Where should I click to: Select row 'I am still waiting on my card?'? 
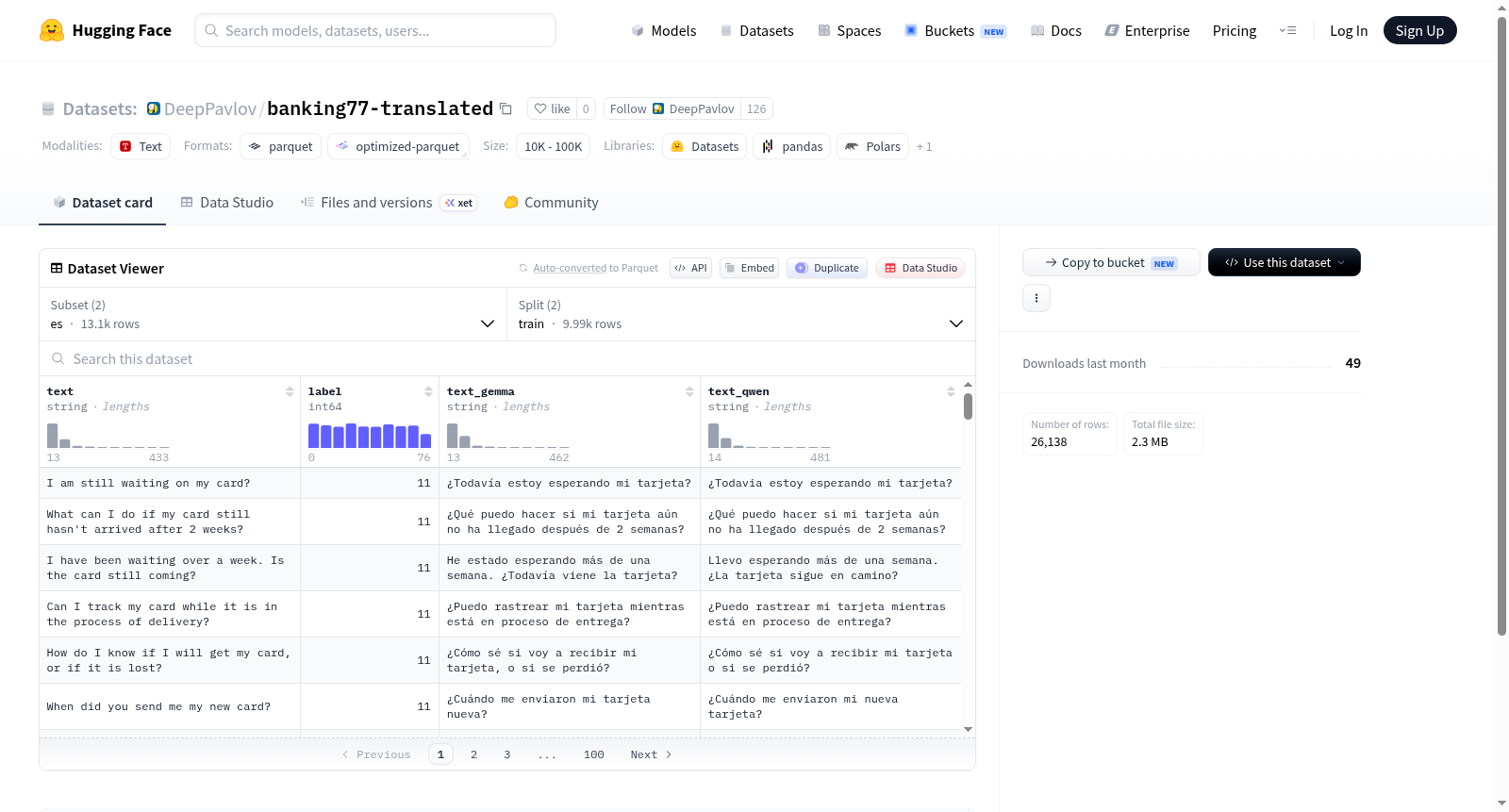coord(500,483)
